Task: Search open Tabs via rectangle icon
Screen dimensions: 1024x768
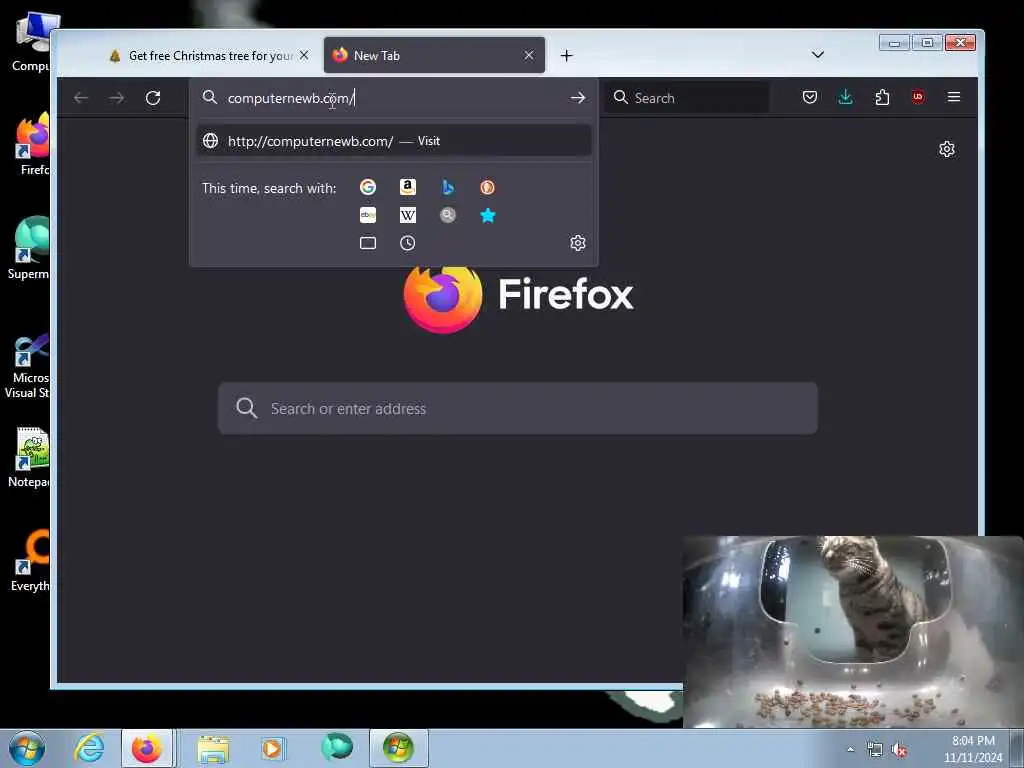Action: point(368,243)
